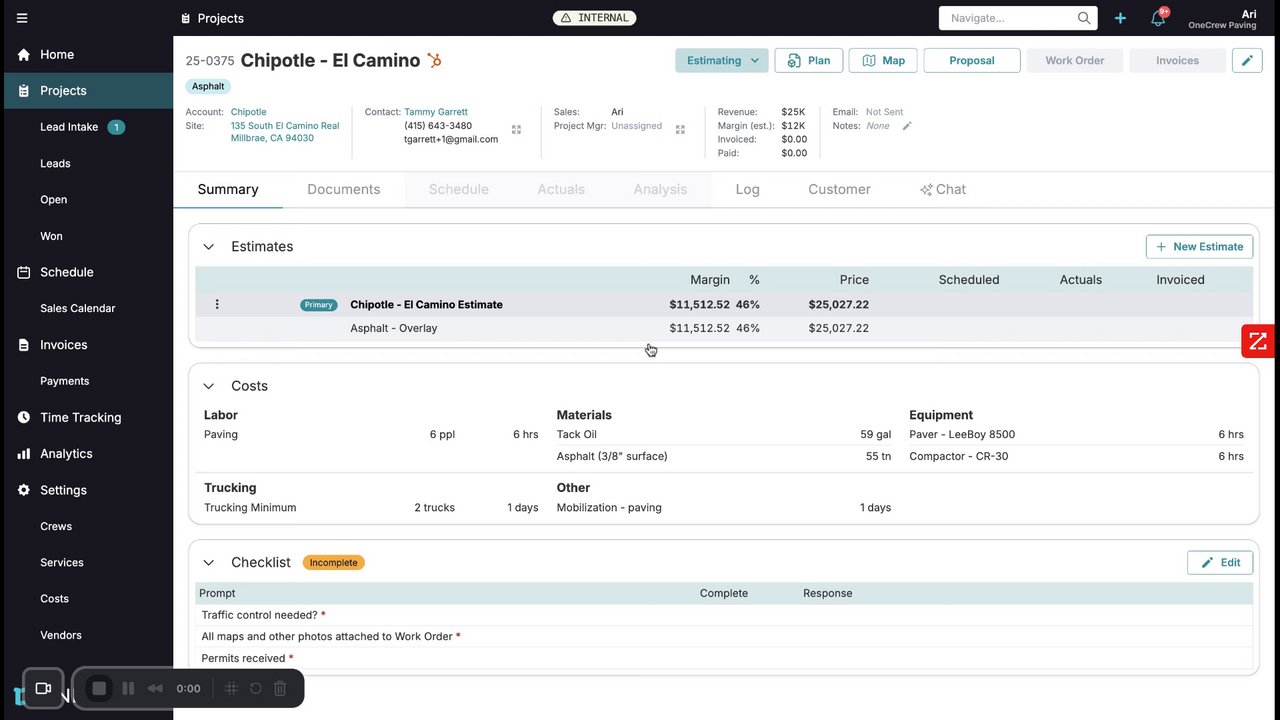This screenshot has height=720, width=1280.
Task: Open the Log tab
Action: point(748,190)
